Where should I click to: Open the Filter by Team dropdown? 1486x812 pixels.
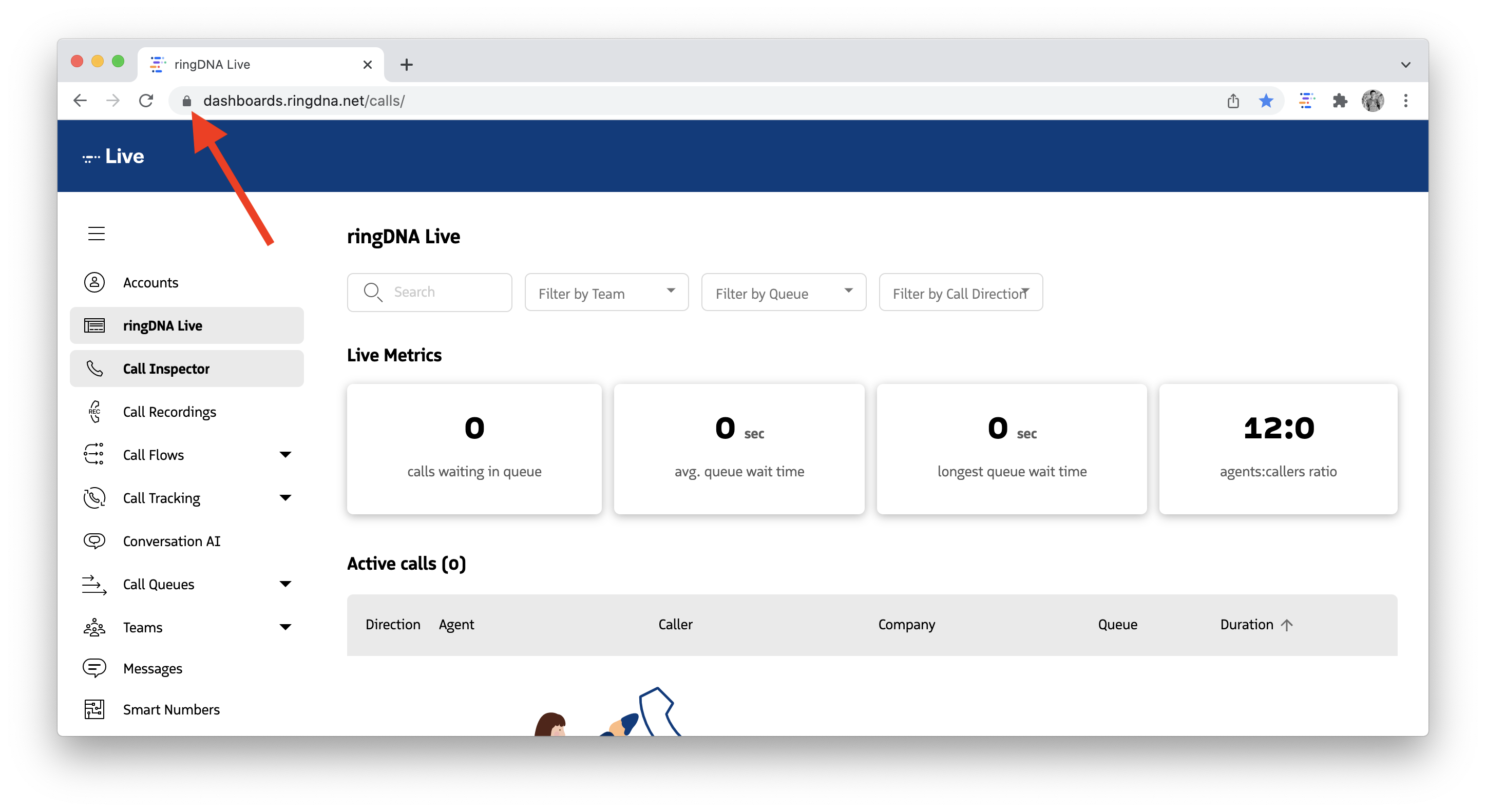click(x=606, y=293)
